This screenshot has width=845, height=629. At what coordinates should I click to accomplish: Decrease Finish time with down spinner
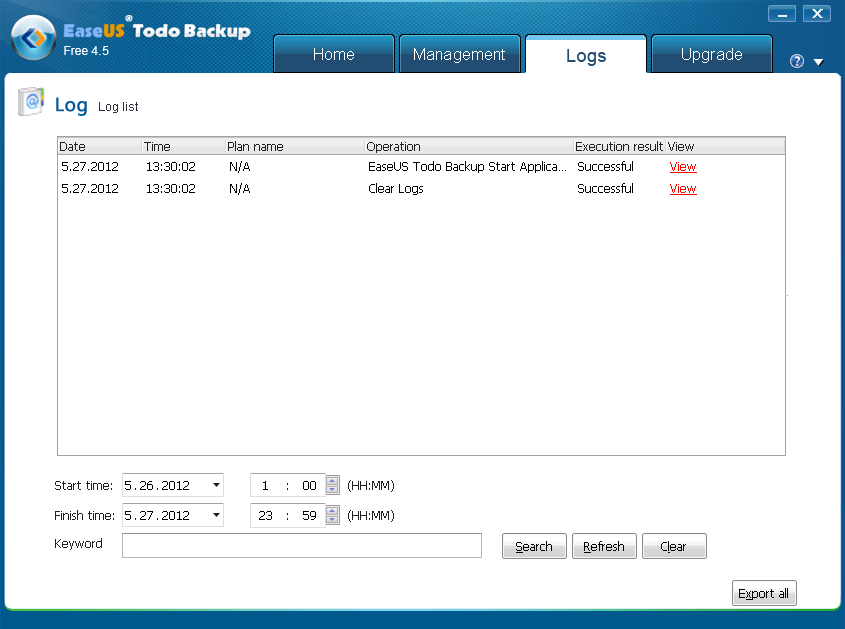pyautogui.click(x=333, y=520)
